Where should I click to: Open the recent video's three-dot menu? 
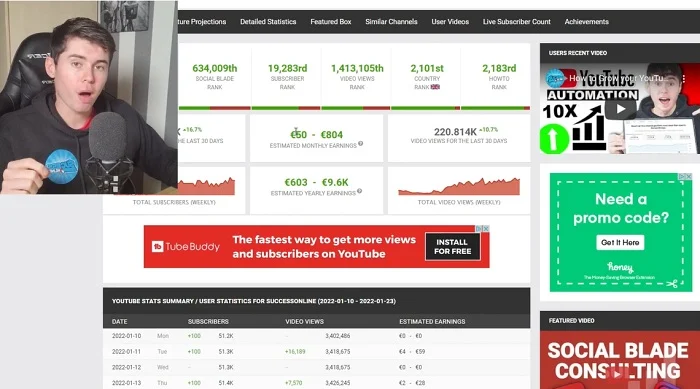[x=683, y=79]
